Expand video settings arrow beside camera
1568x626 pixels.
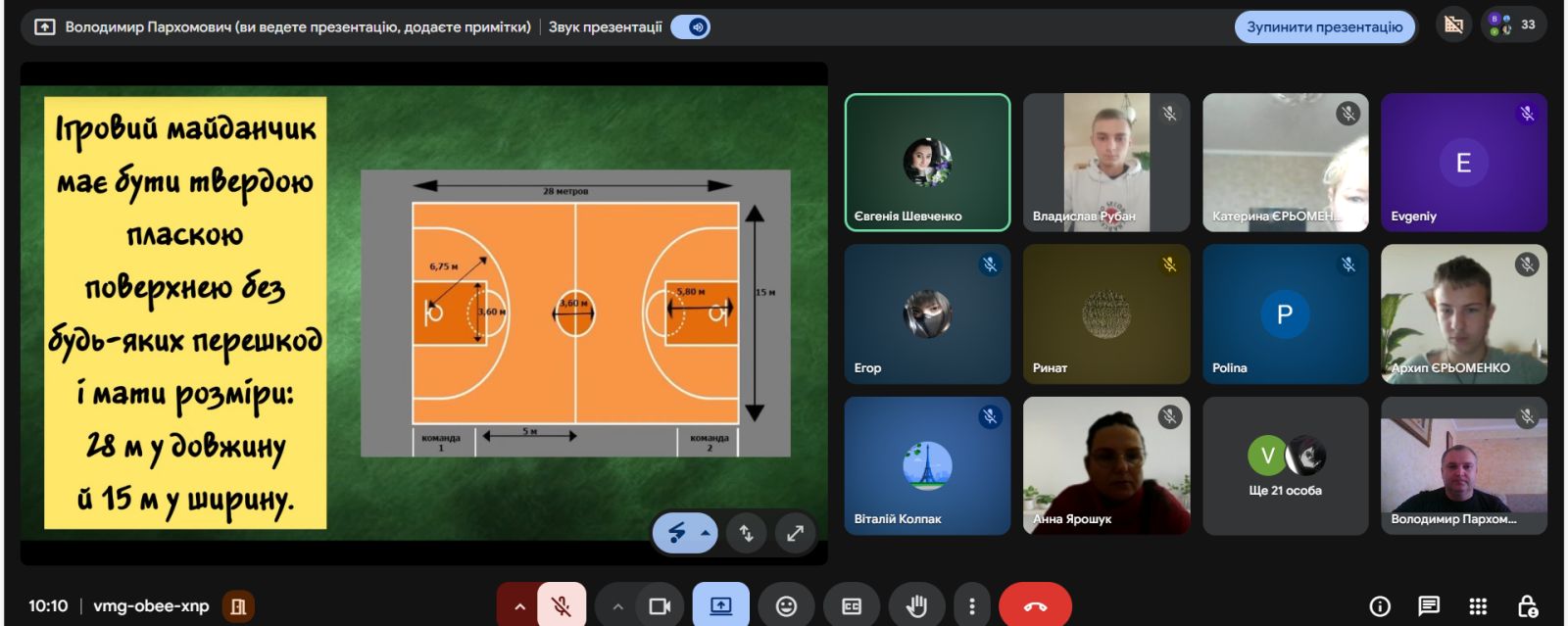(617, 606)
